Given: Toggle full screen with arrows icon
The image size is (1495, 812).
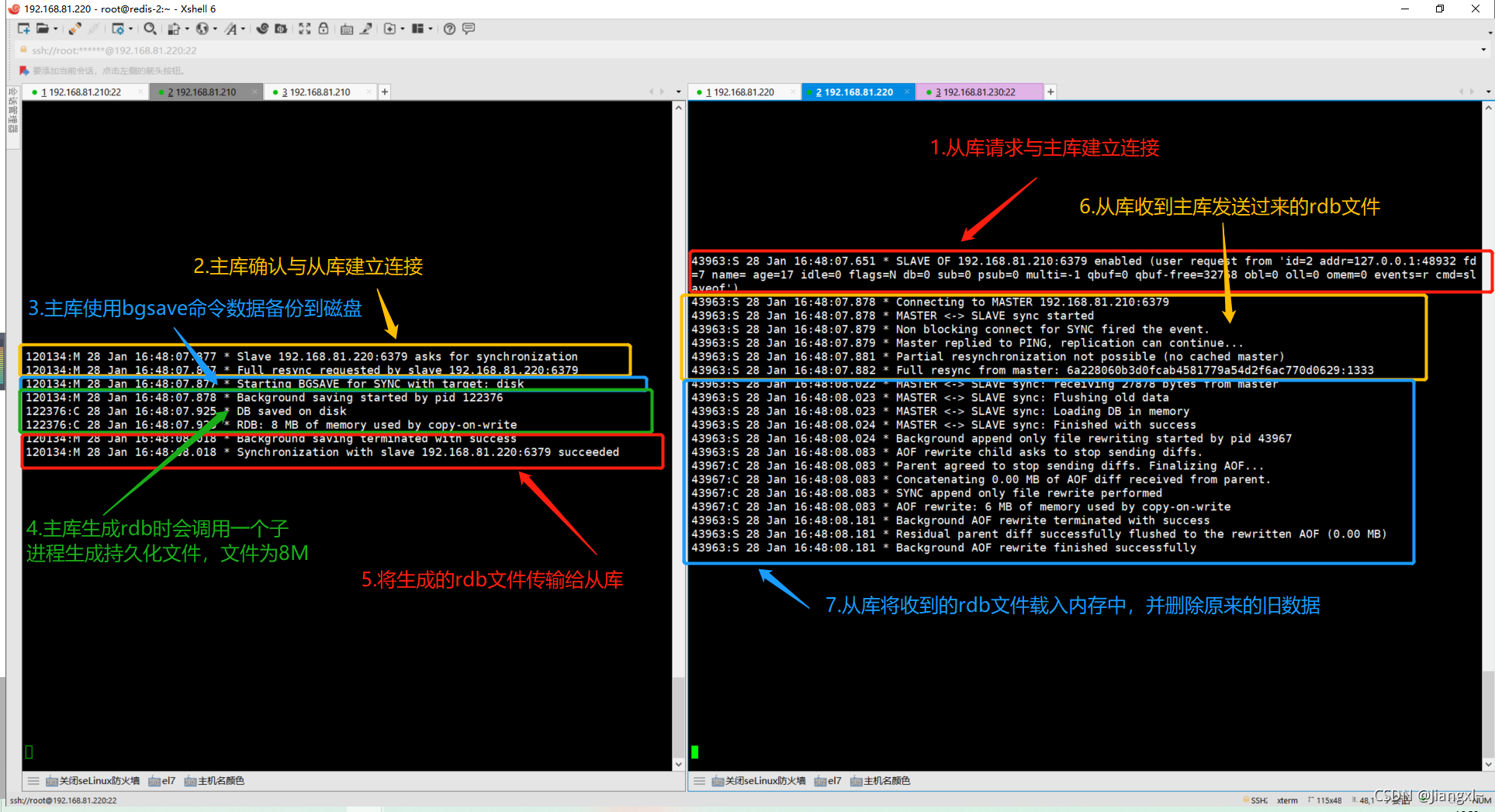Looking at the screenshot, I should click(305, 29).
